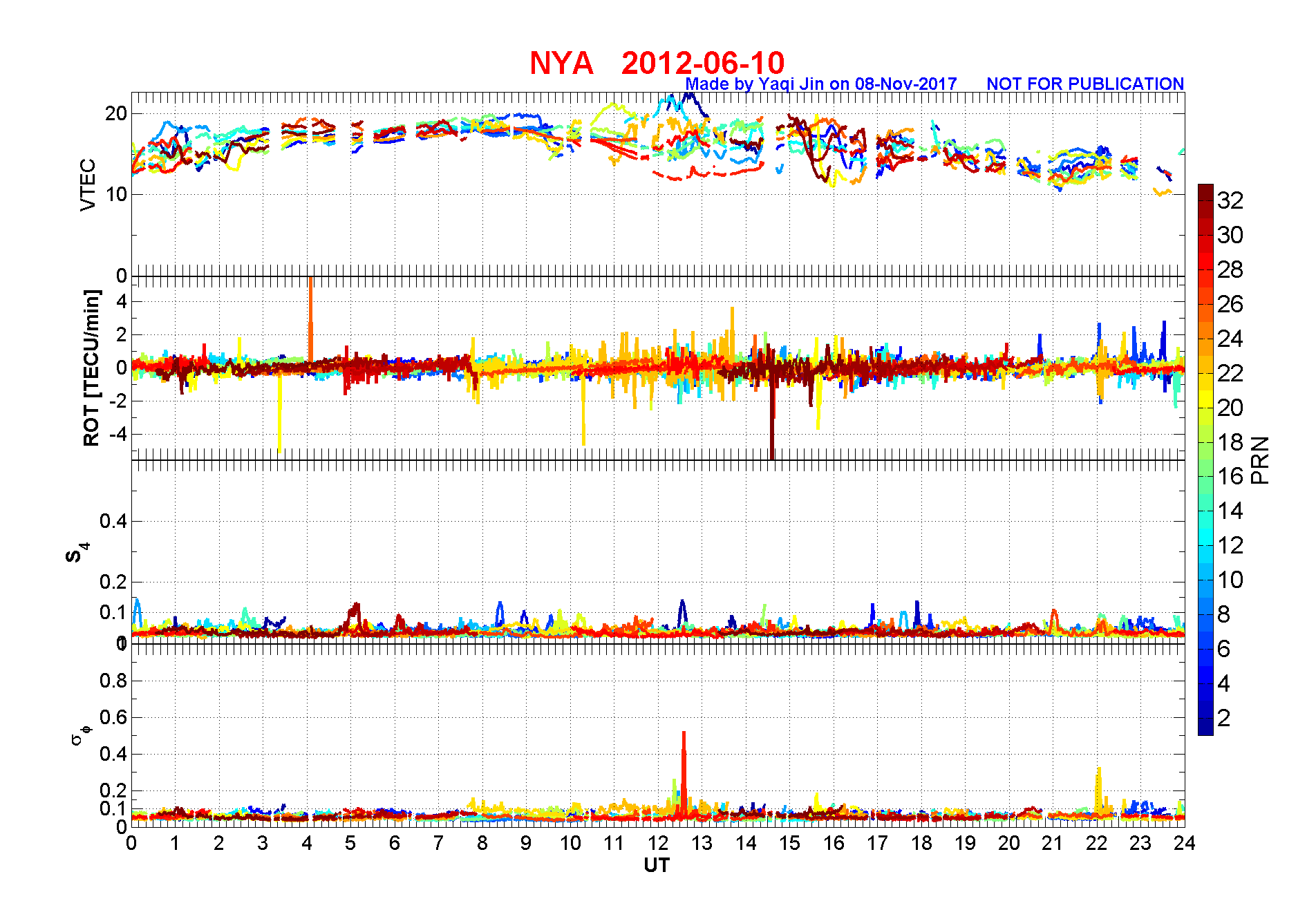Select the "Made by Yaqi Jin on 08-Nov-2017" text
The height and width of the screenshot is (919, 1316).
(x=821, y=84)
